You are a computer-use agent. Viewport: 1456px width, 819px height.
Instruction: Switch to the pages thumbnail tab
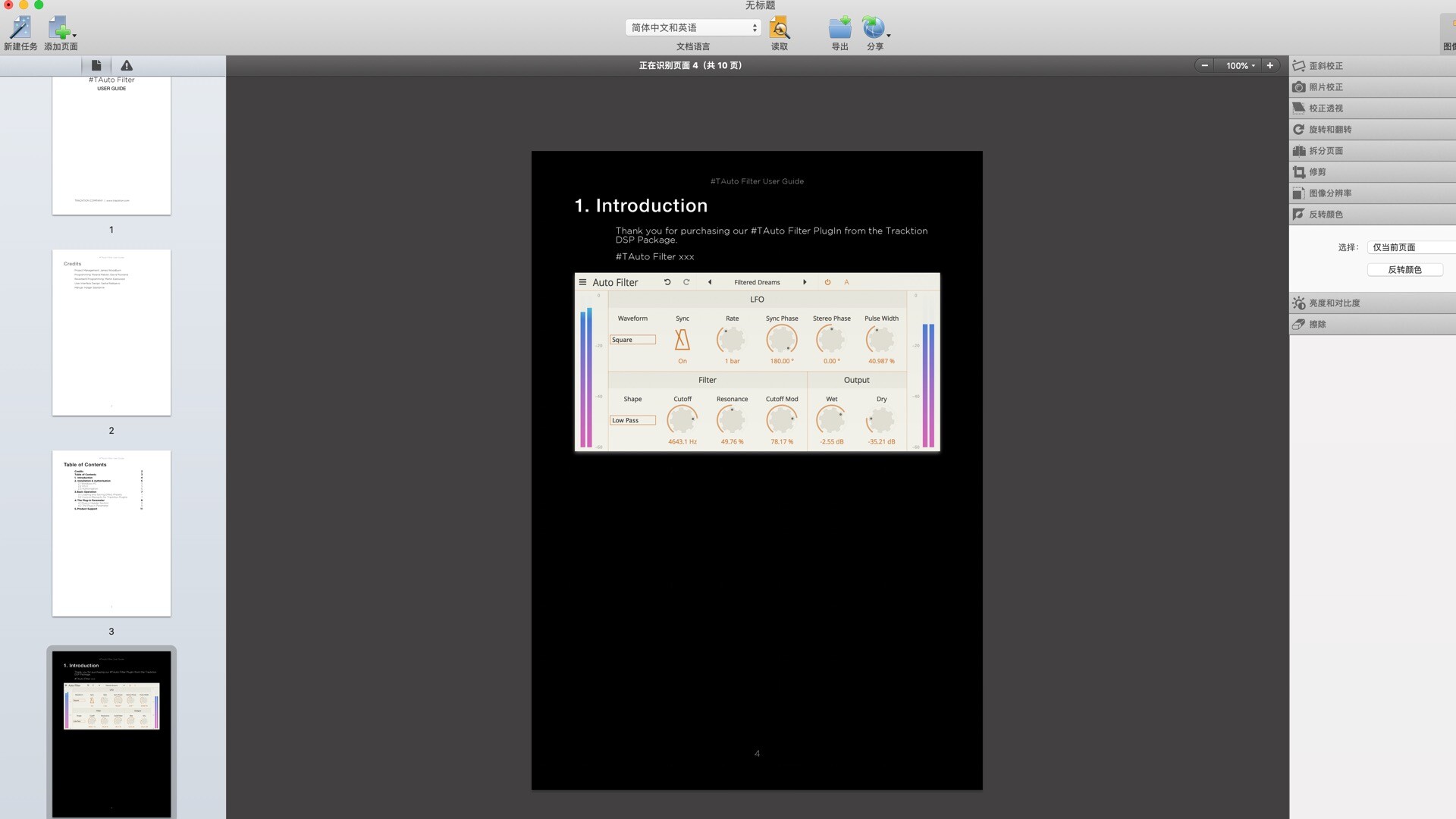(96, 65)
